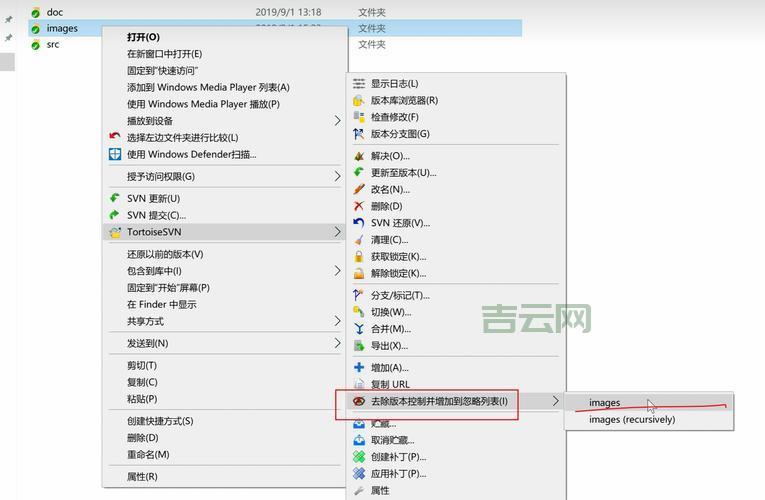This screenshot has height=500, width=765.
Task: Click the Check for modifications (检查修改) icon
Action: (359, 117)
